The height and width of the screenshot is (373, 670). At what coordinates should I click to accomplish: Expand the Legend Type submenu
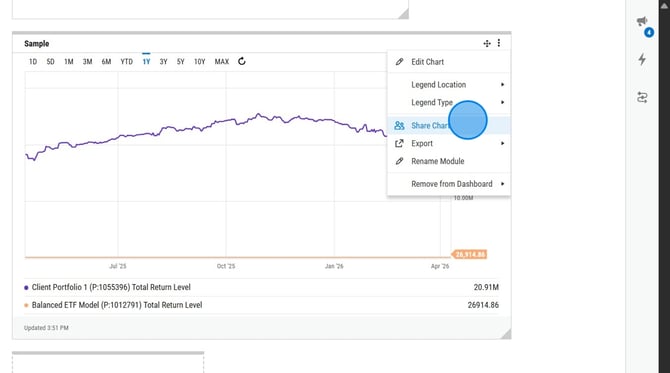pyautogui.click(x=449, y=103)
